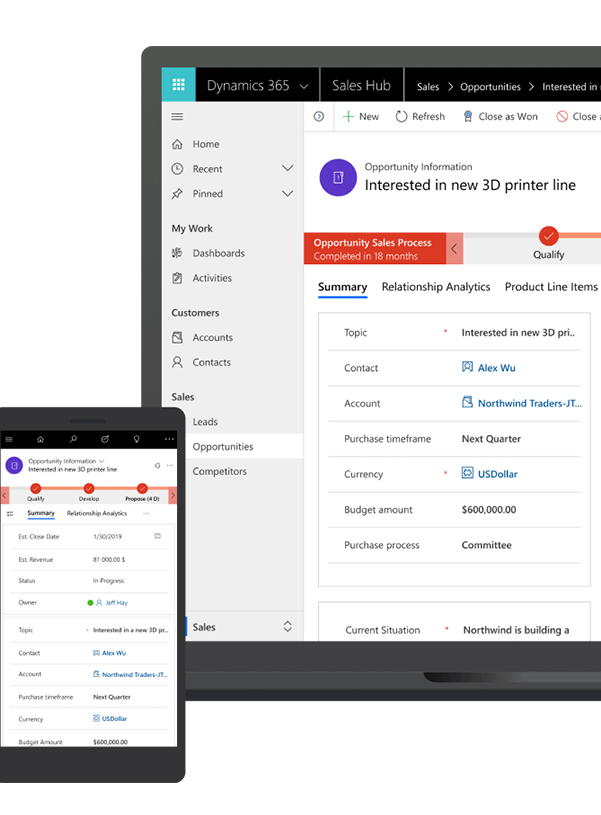Select Relationship Analytics tab on phone
Screen dimensions: 601x815
click(x=97, y=513)
